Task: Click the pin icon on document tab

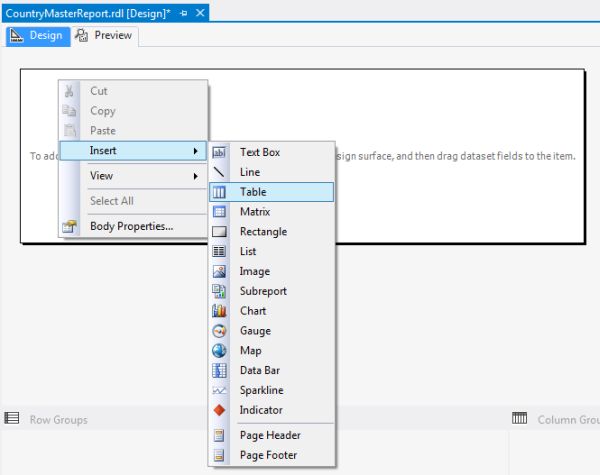Action: [x=183, y=13]
